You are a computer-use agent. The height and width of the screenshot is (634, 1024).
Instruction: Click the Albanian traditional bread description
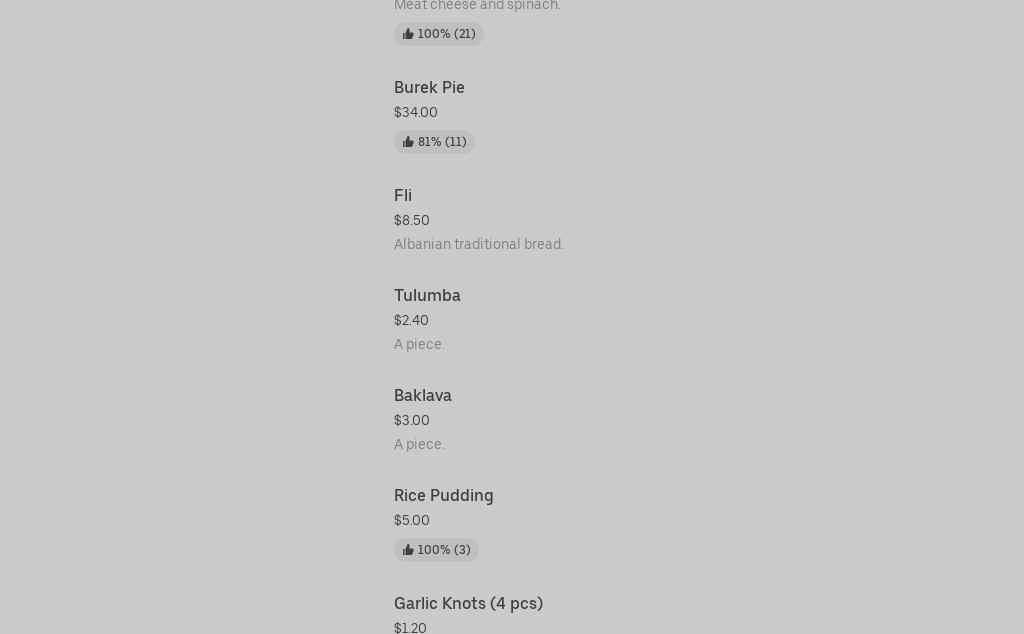click(479, 245)
